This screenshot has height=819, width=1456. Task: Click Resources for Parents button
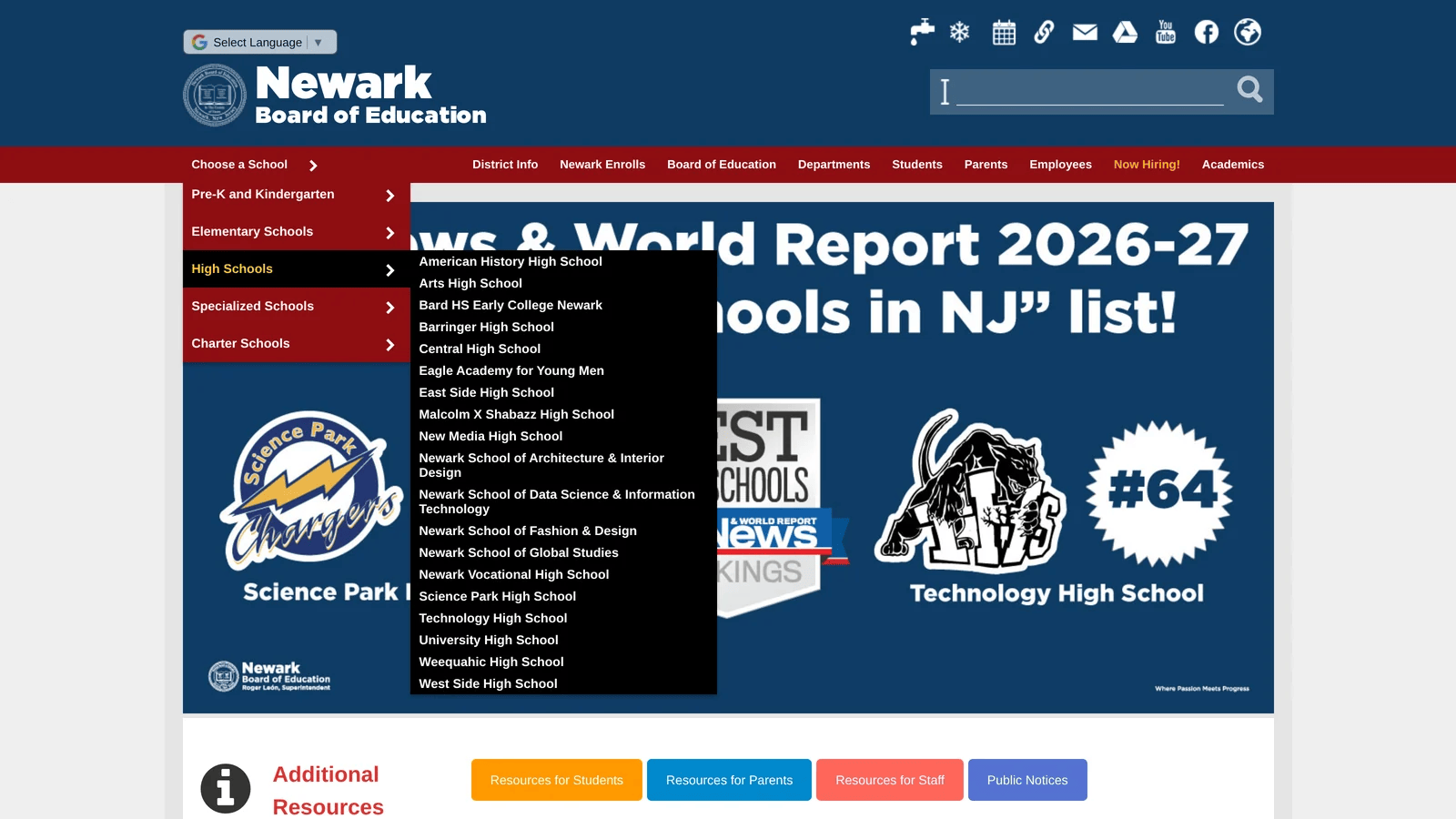click(x=729, y=780)
